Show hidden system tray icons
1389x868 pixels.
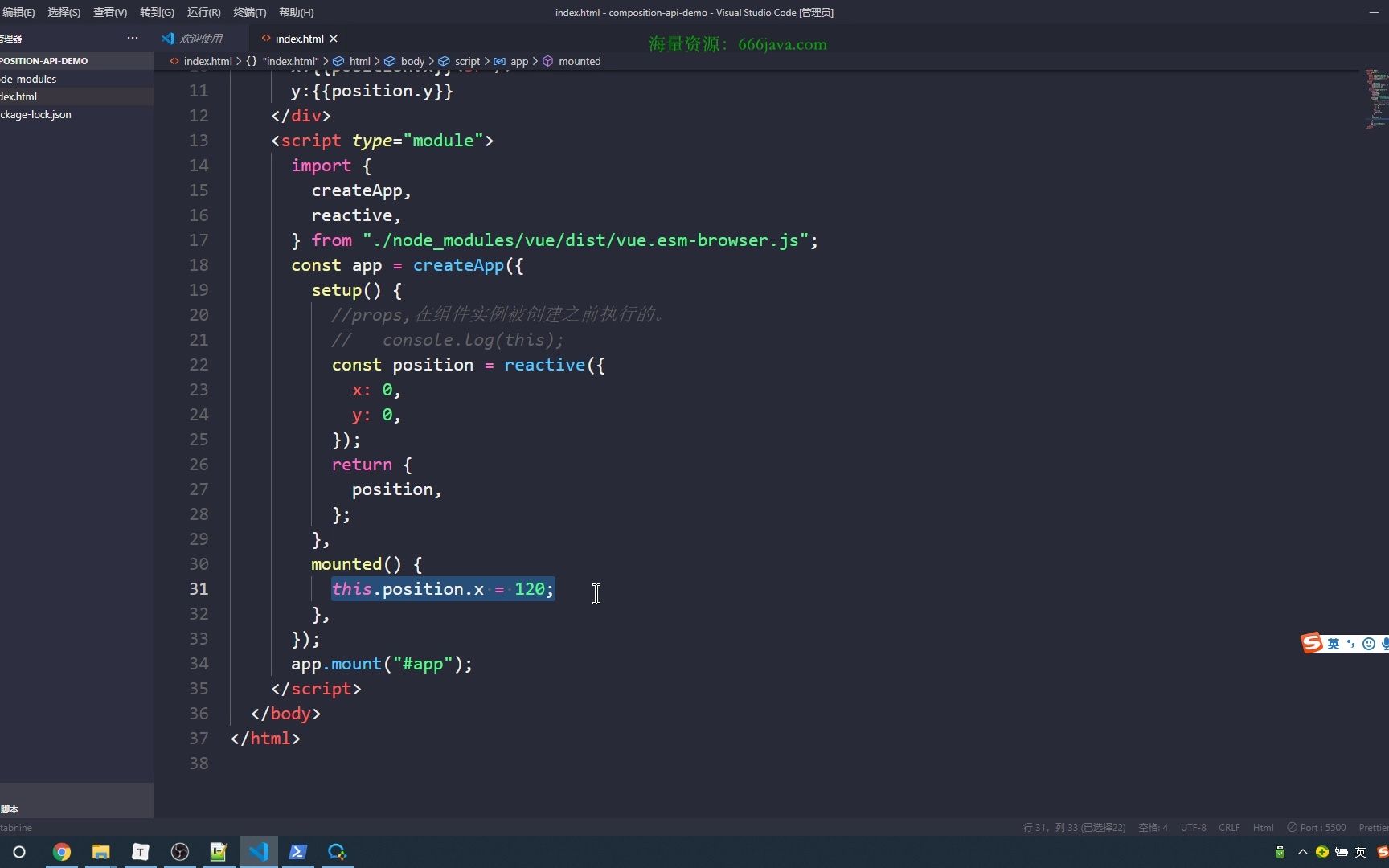pyautogui.click(x=1302, y=852)
